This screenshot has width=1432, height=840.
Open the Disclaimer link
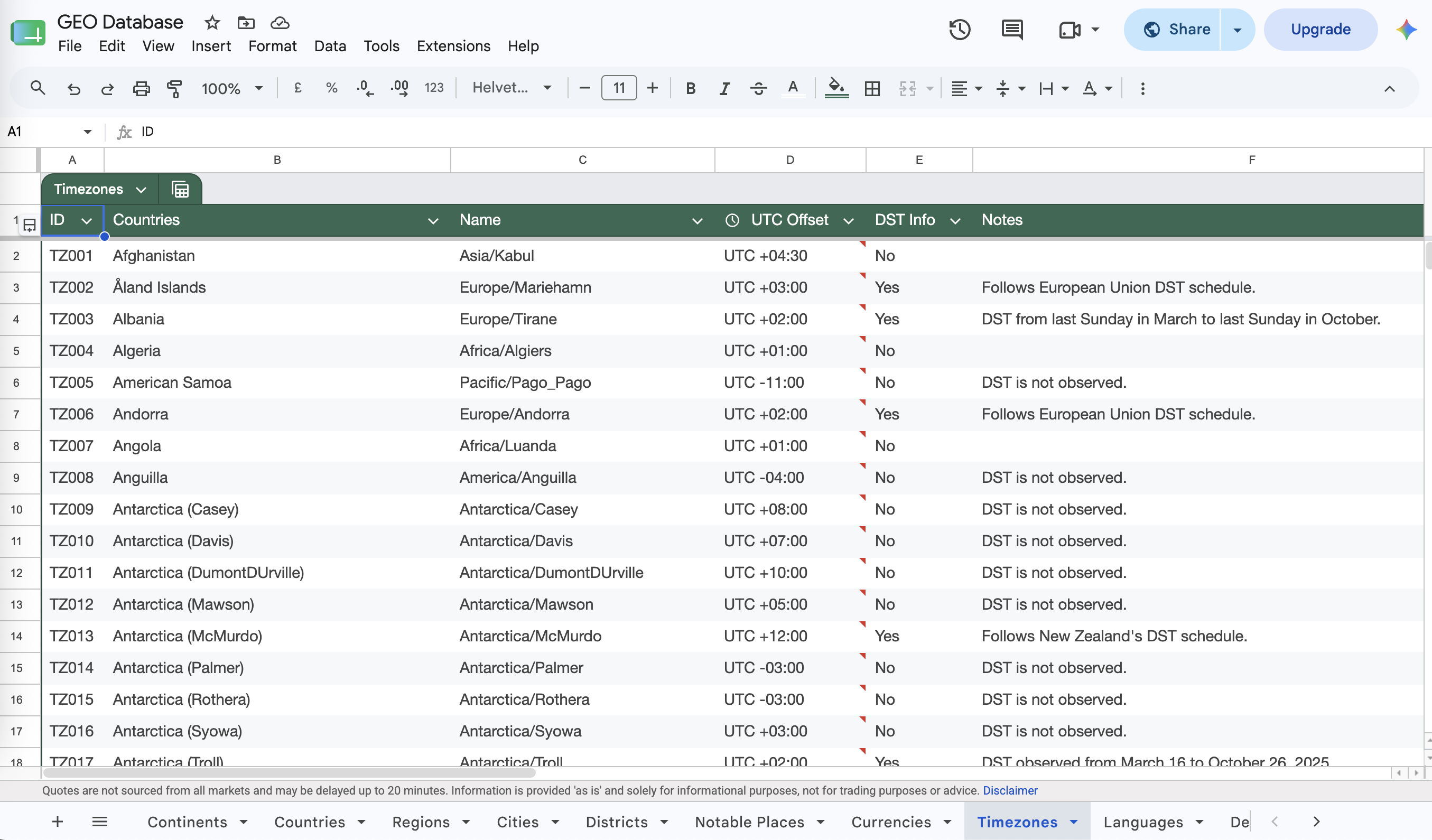tap(1010, 790)
